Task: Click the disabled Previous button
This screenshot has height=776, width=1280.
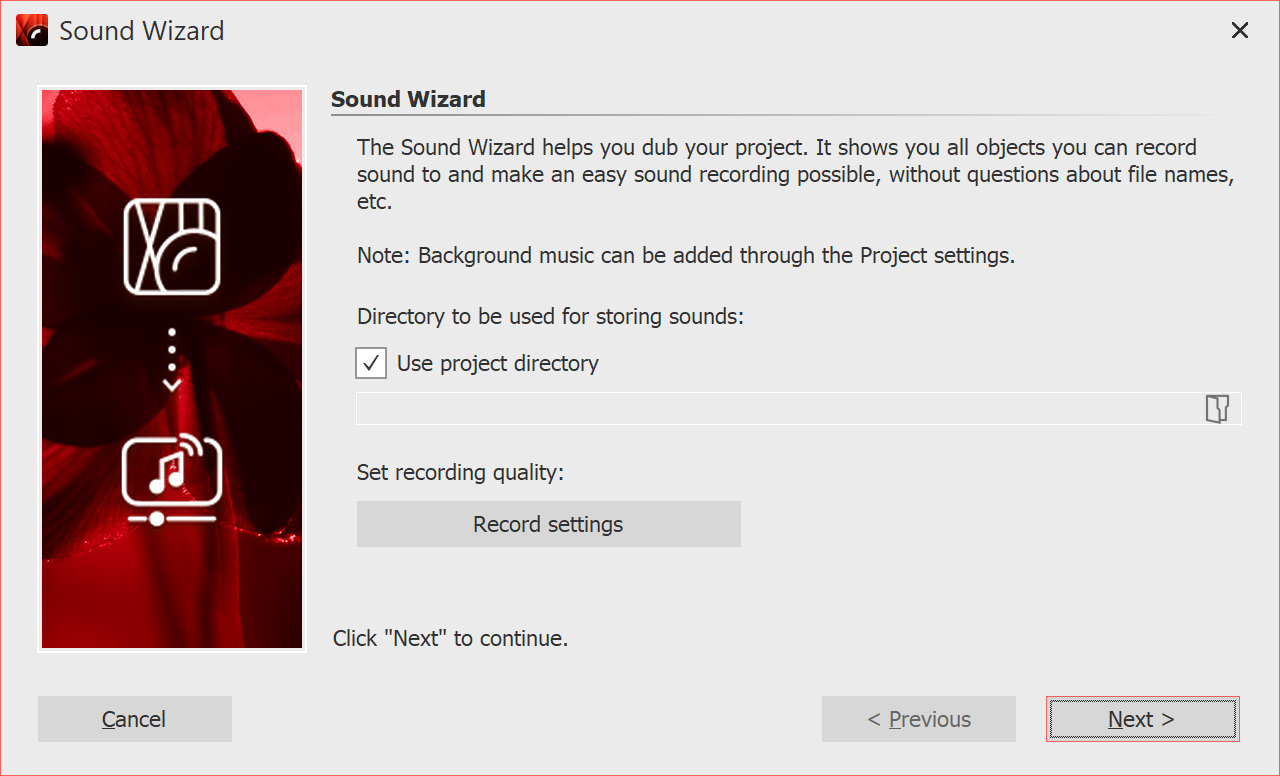Action: click(x=918, y=718)
